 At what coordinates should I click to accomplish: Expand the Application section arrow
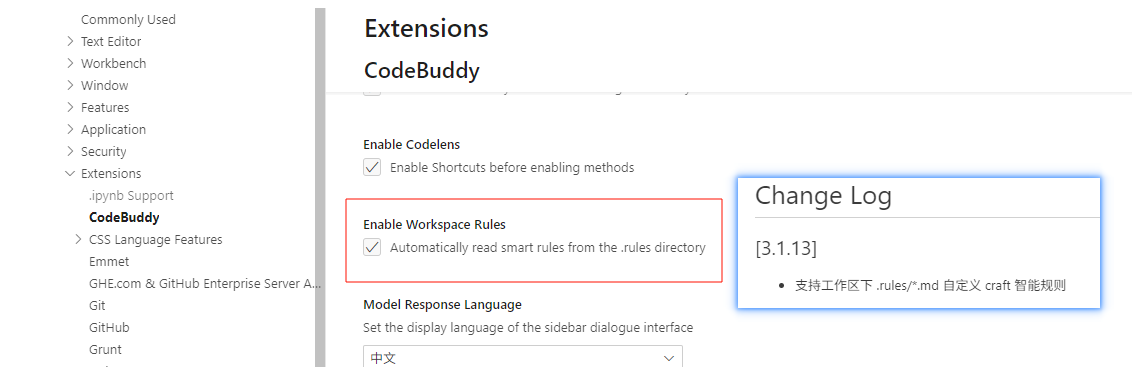(70, 129)
